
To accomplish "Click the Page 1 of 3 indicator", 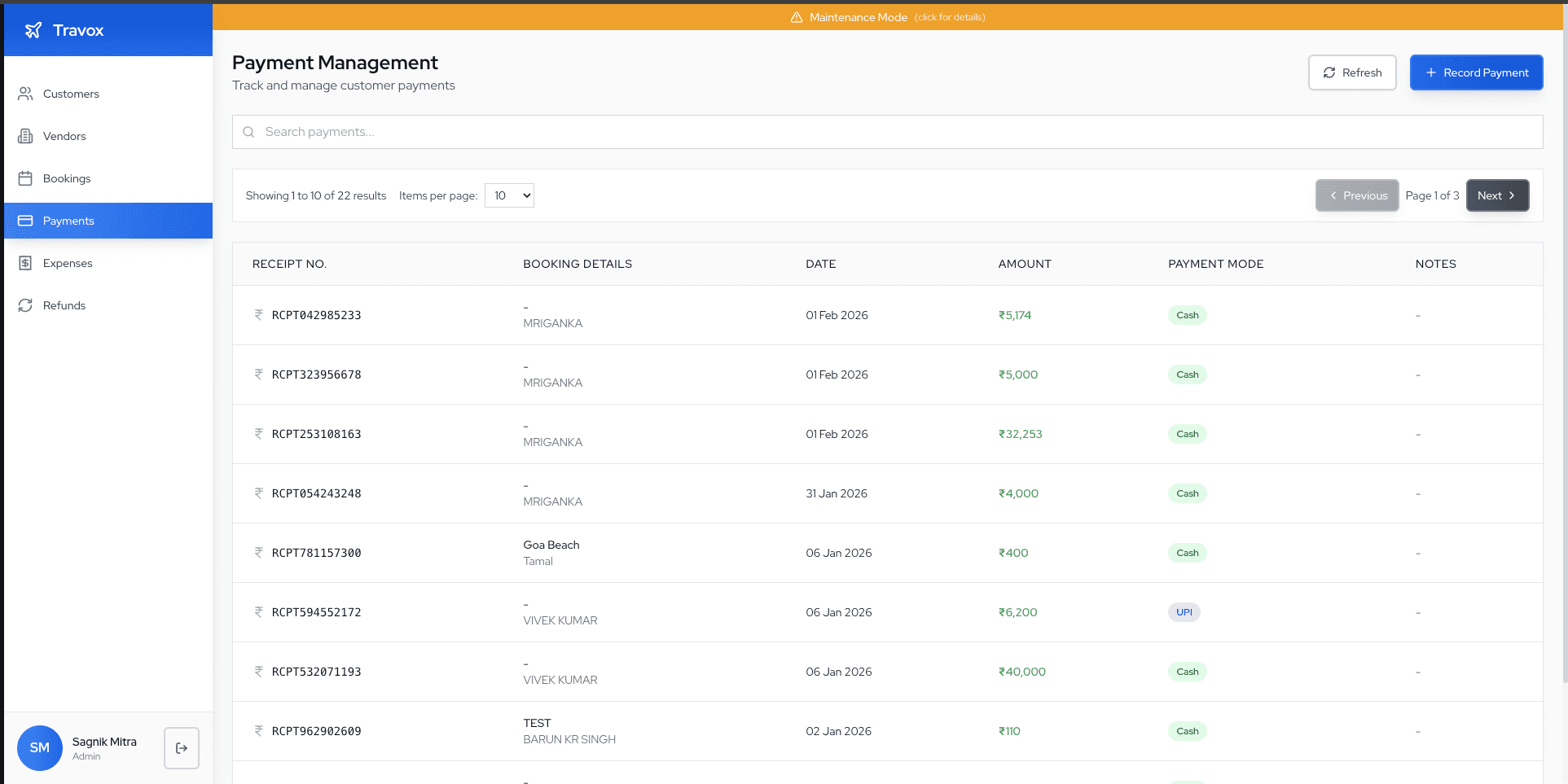I will point(1432,195).
